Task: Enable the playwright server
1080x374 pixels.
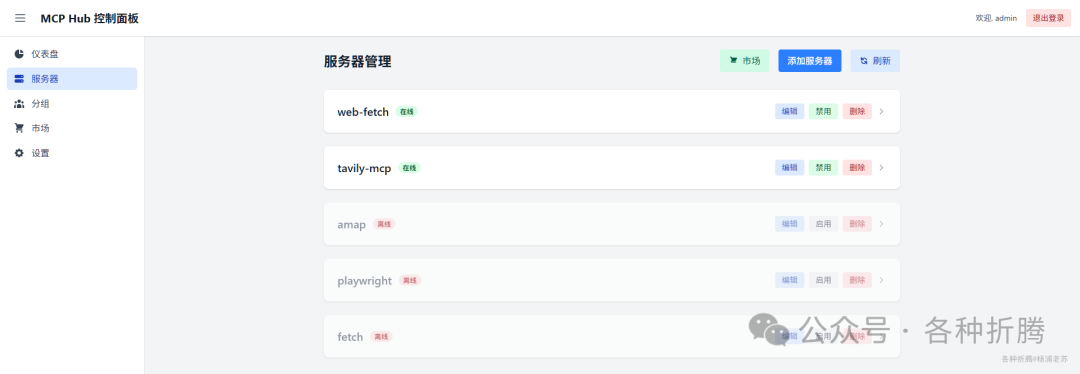Action: 823,280
